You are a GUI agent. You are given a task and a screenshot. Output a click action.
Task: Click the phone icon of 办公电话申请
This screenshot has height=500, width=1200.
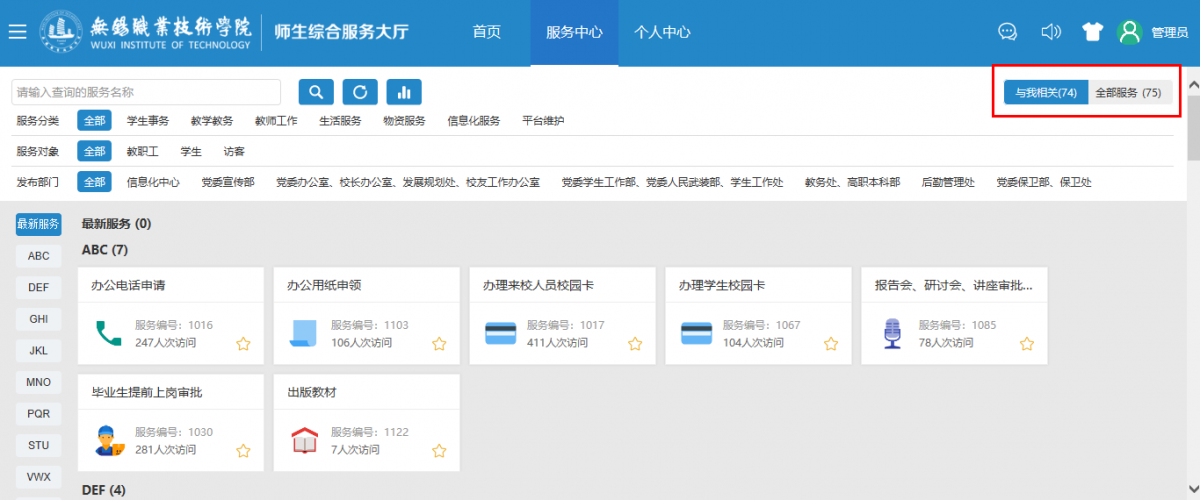click(108, 333)
